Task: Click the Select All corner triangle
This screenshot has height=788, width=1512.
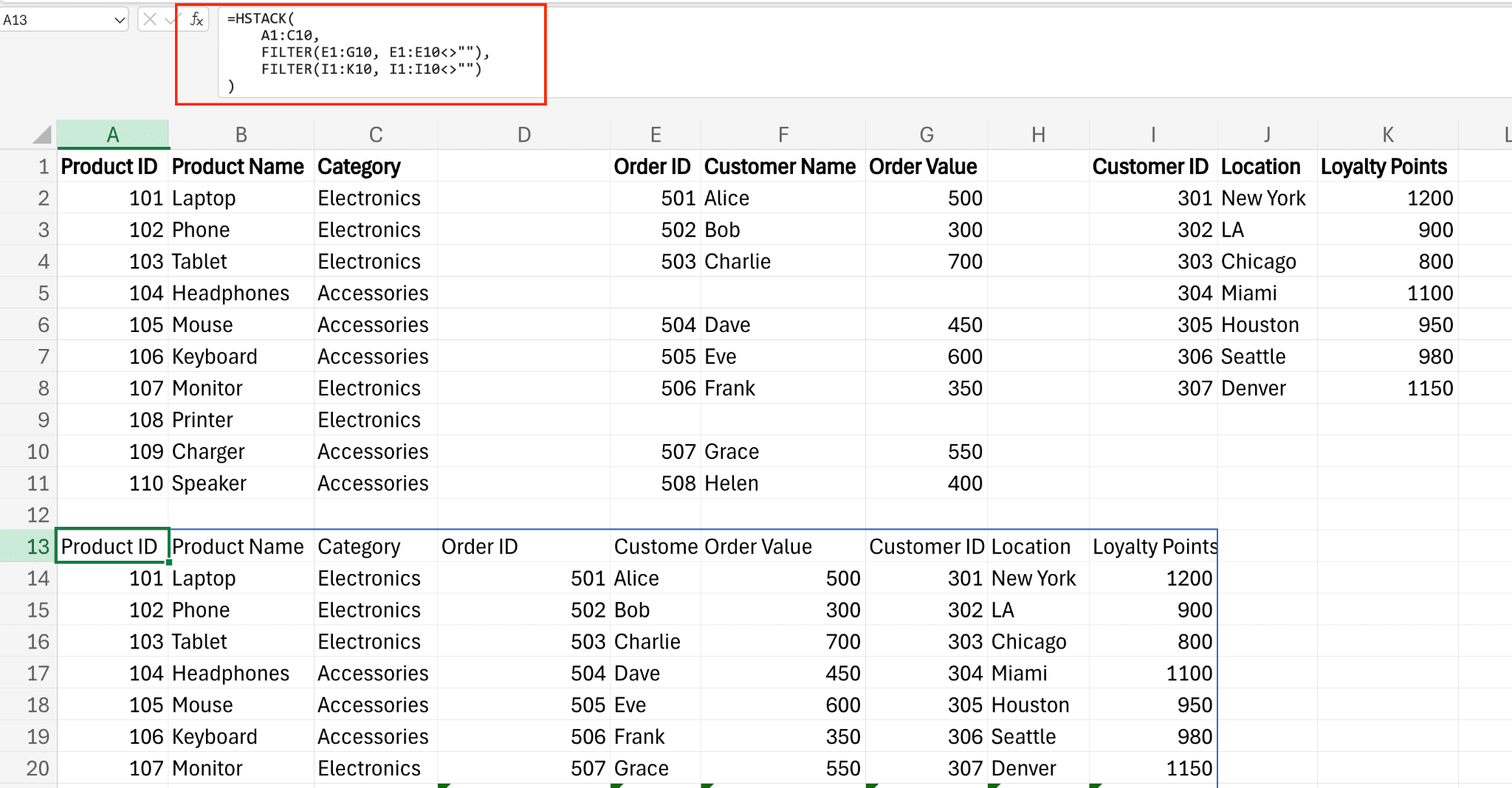Action: pos(43,134)
